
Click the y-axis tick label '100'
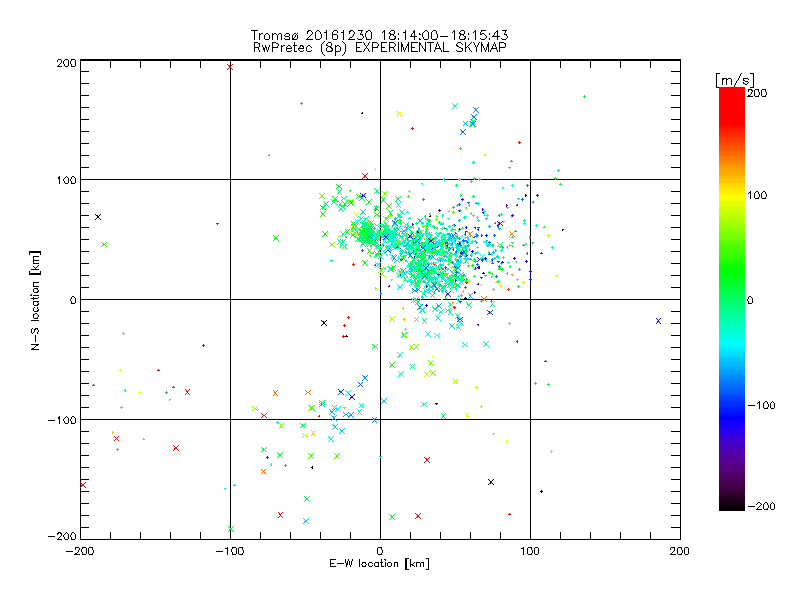(66, 180)
